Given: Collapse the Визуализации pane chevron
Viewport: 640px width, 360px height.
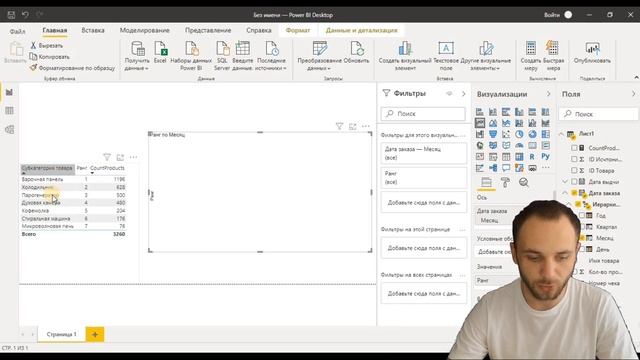Looking at the screenshot, I should [548, 94].
